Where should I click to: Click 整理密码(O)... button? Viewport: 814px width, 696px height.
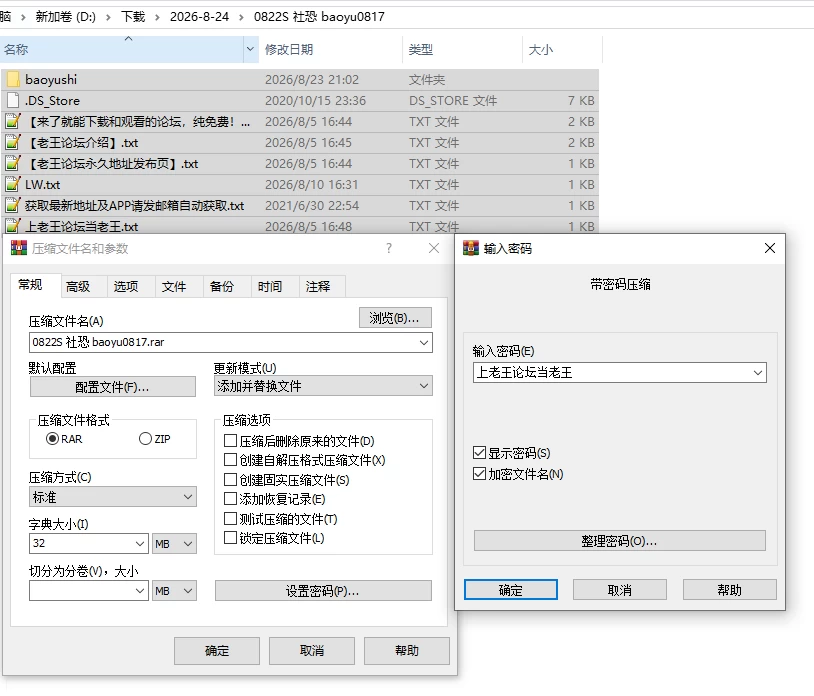click(x=619, y=541)
